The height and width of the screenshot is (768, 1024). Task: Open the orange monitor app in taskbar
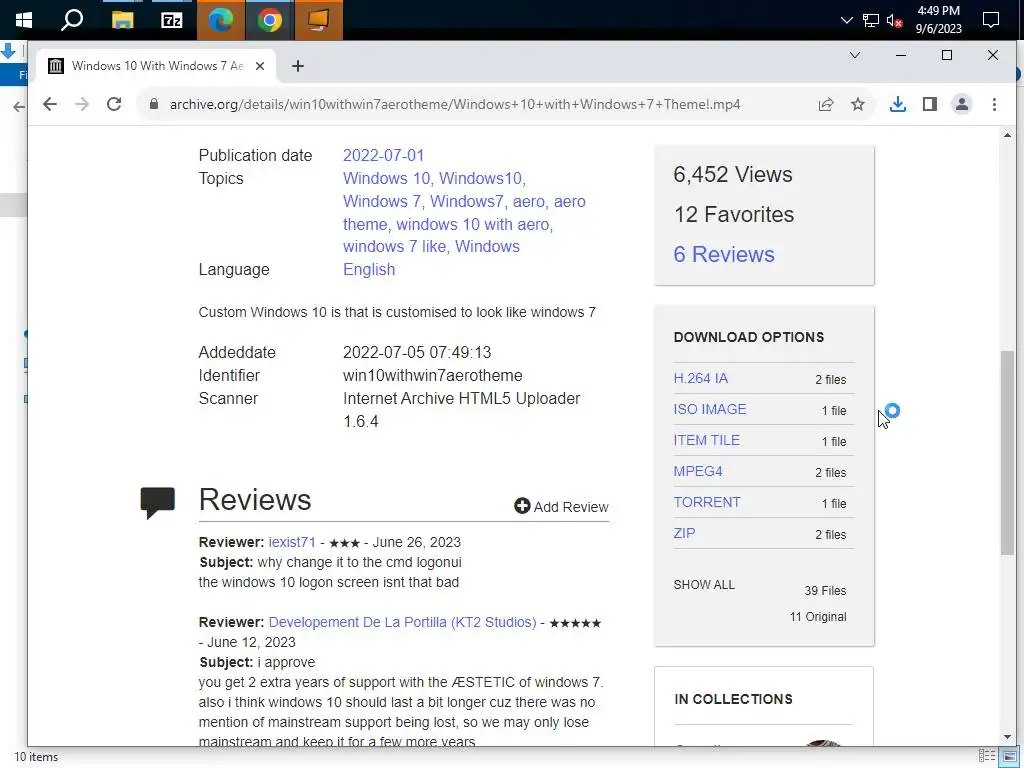[319, 20]
